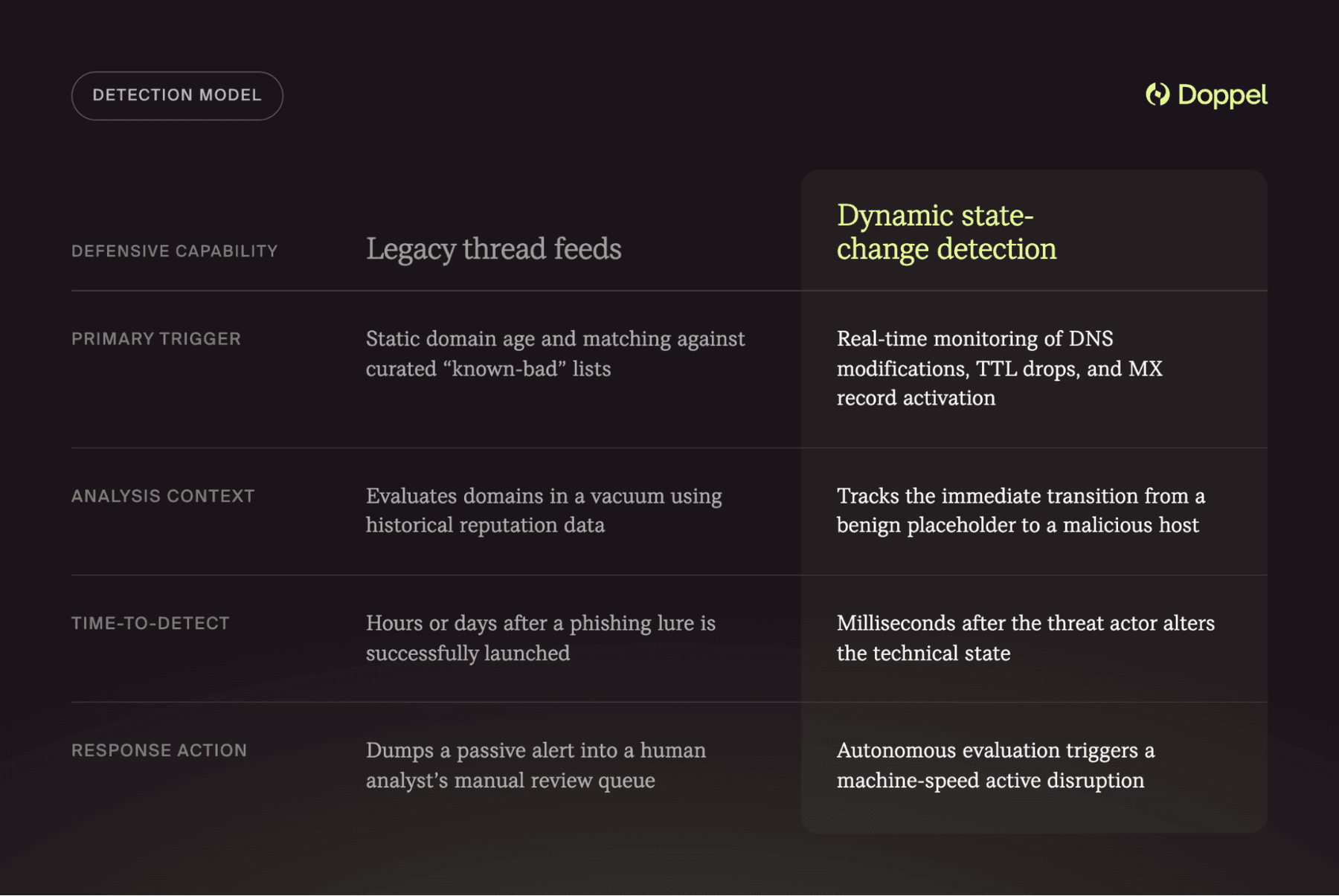Click the curated known-bad lists phrase
Image resolution: width=1339 pixels, height=896 pixels.
[x=488, y=370]
